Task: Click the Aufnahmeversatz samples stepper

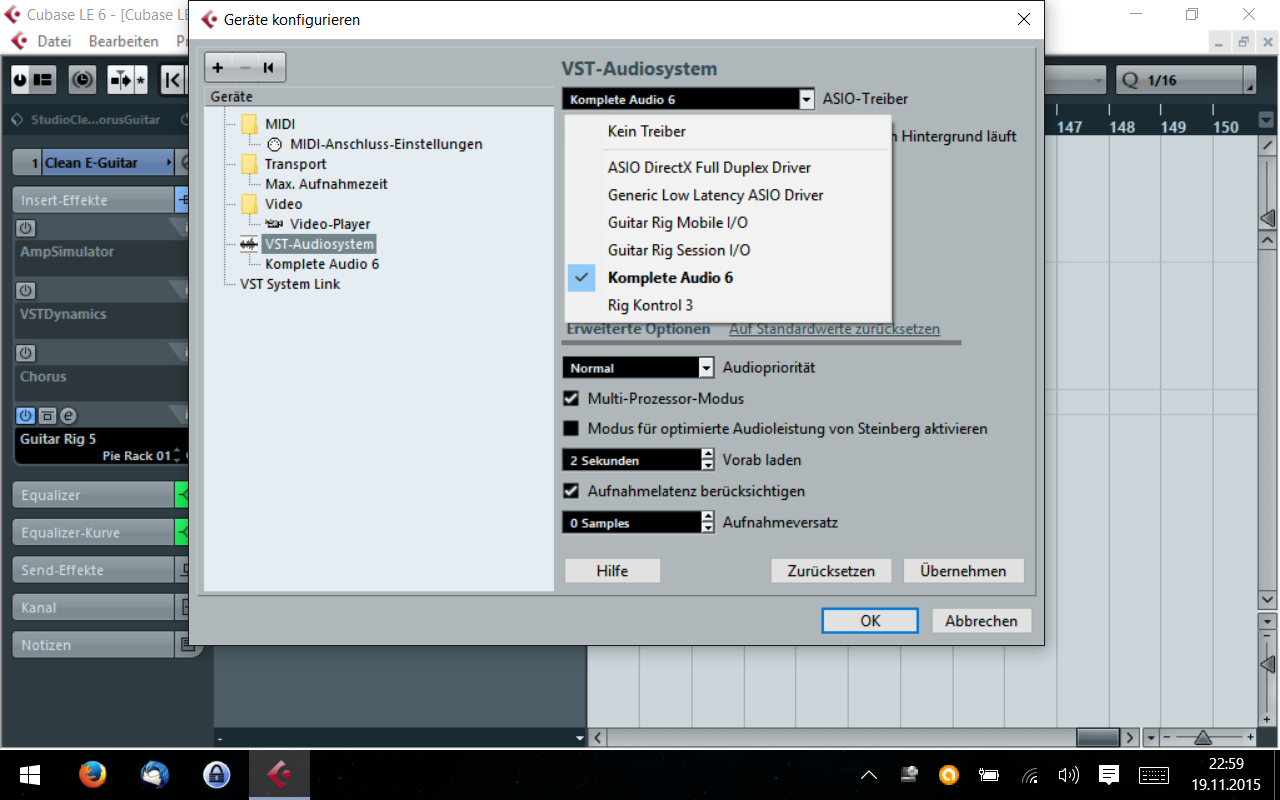Action: 708,522
